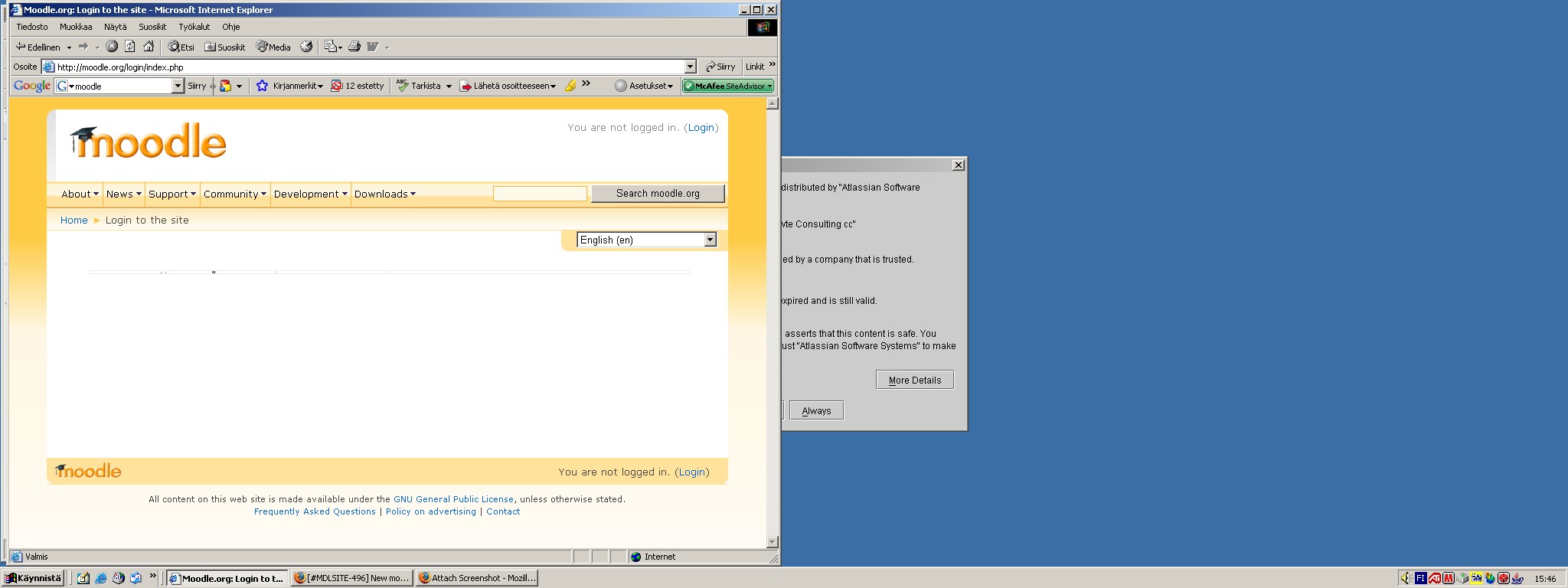Click the Login link in footer

691,472
